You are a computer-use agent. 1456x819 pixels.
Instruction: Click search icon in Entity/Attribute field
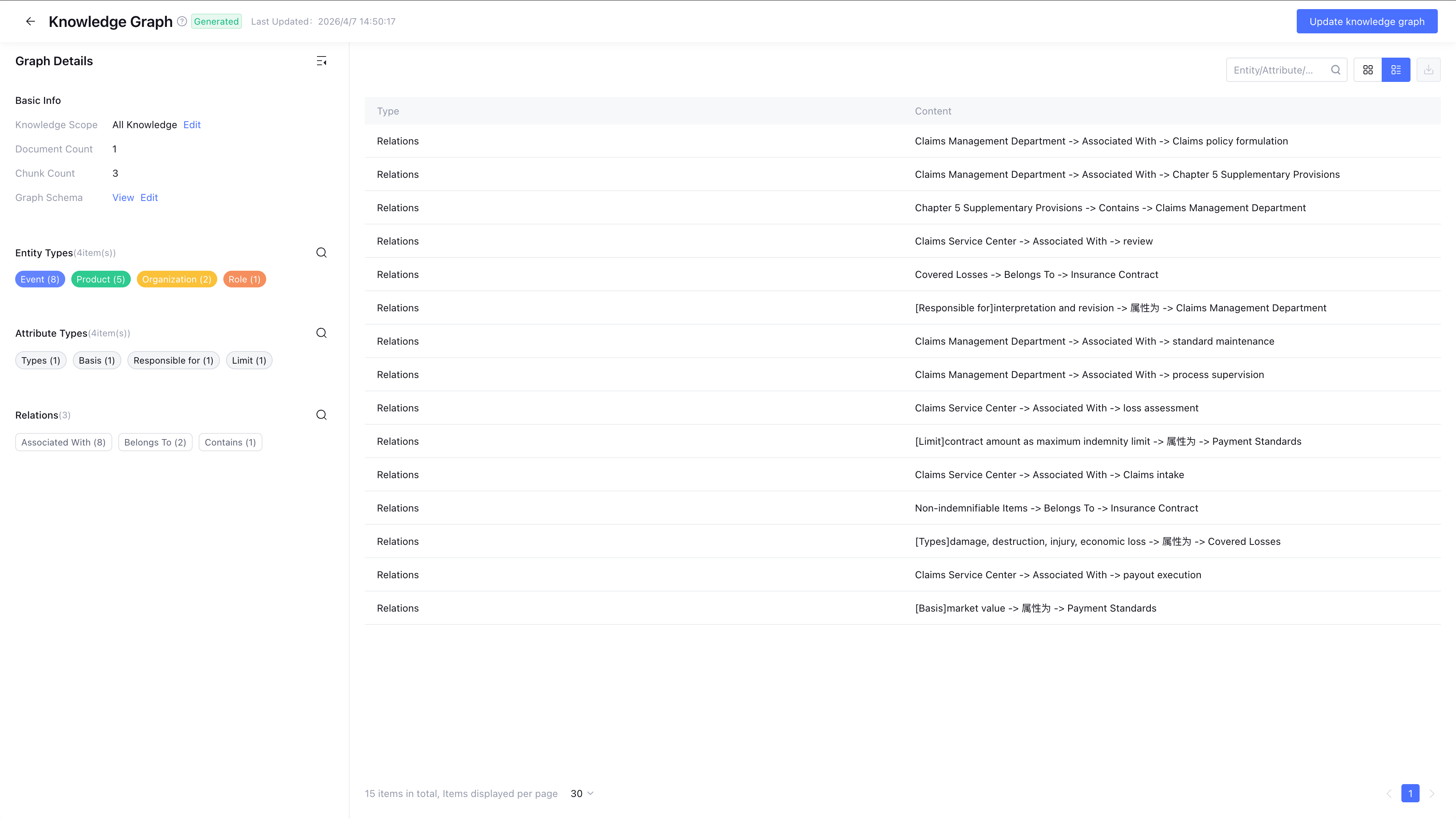pos(1335,70)
